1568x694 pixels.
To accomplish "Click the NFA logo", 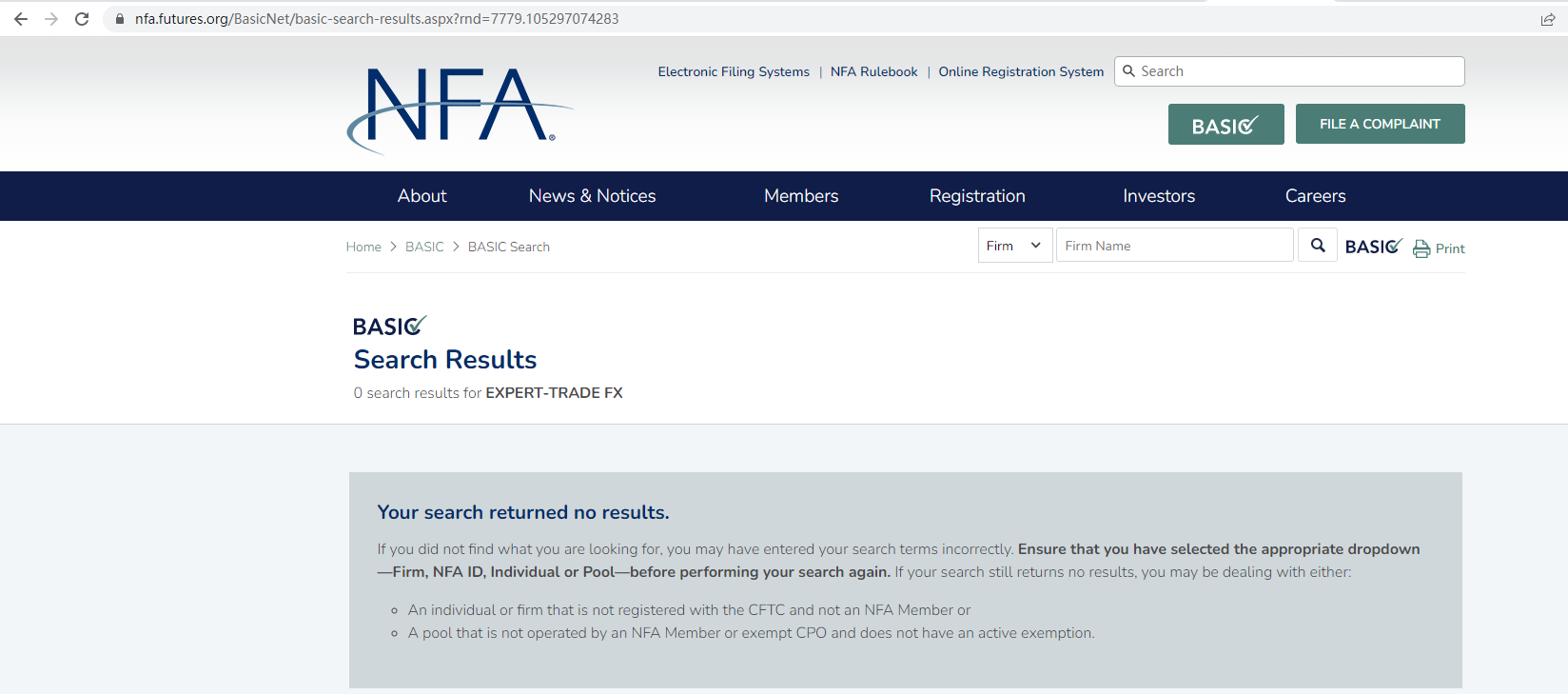I will [459, 109].
